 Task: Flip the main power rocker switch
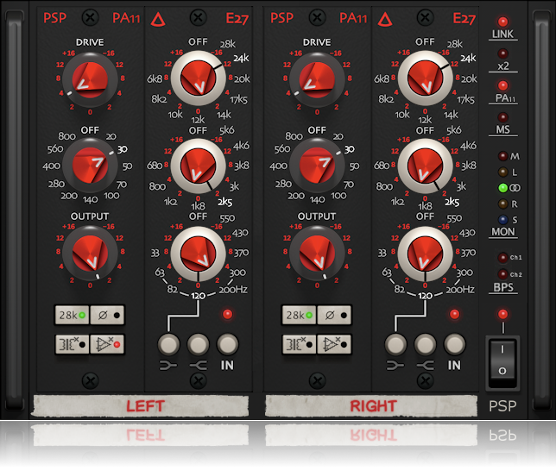tap(502, 363)
